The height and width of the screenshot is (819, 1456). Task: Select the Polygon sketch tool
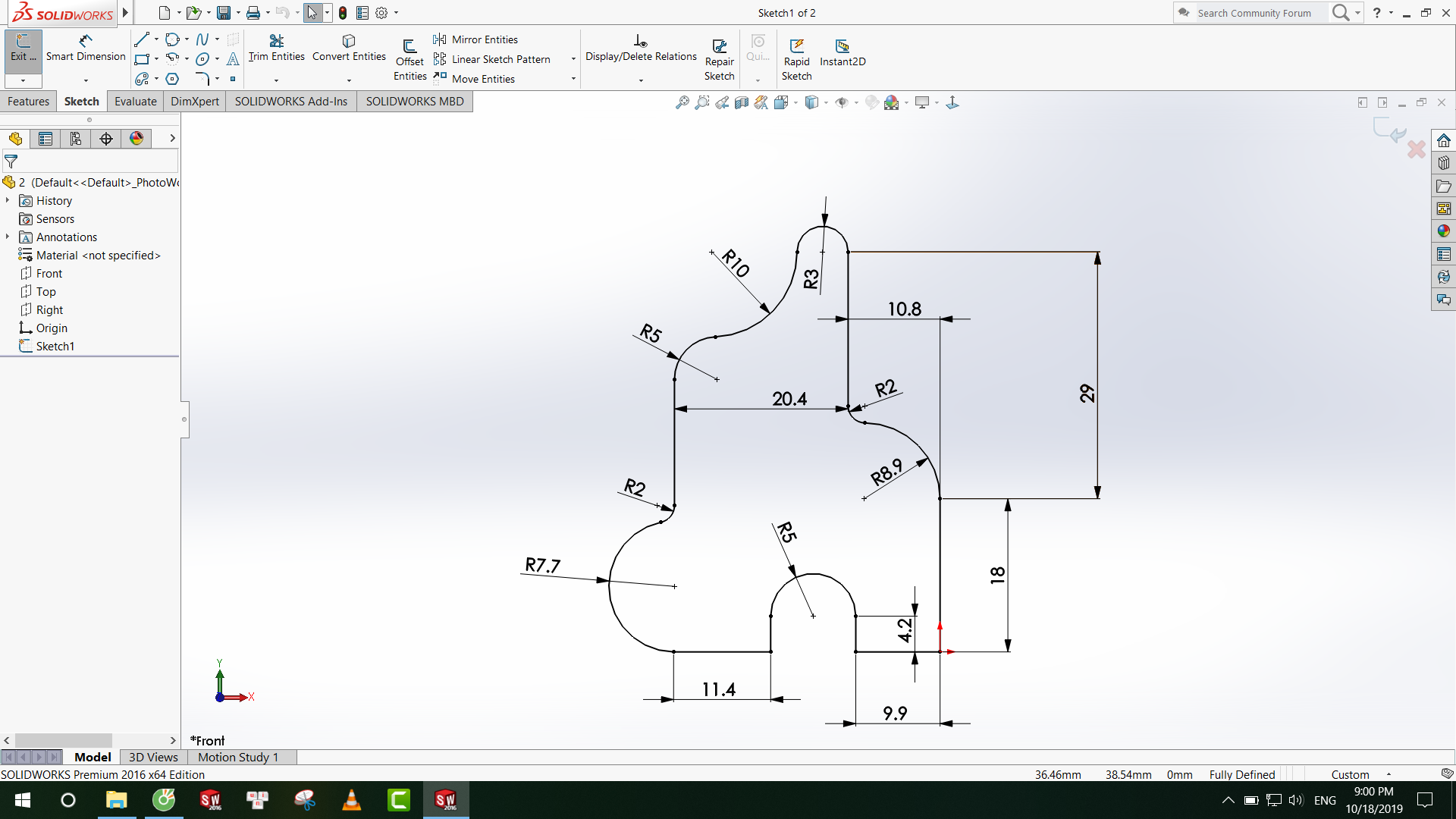point(172,79)
